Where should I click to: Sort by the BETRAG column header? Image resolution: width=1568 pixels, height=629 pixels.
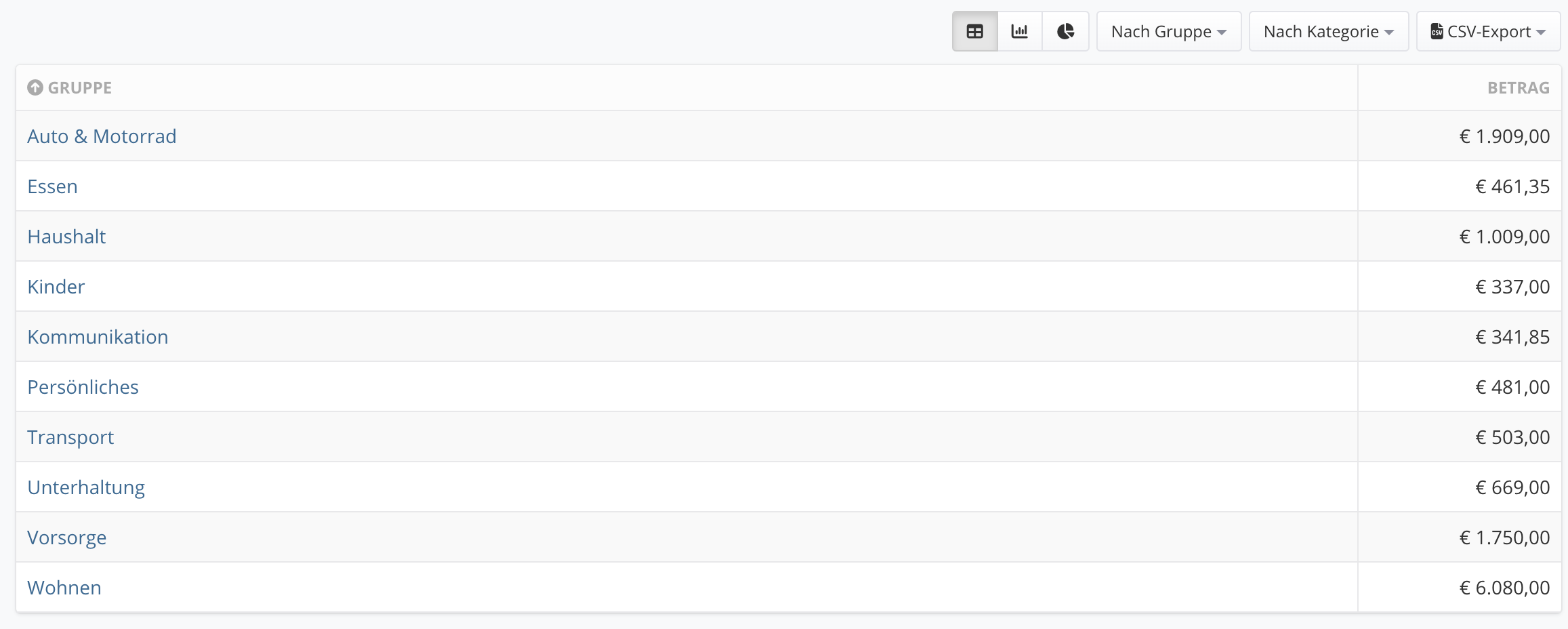[x=1519, y=87]
